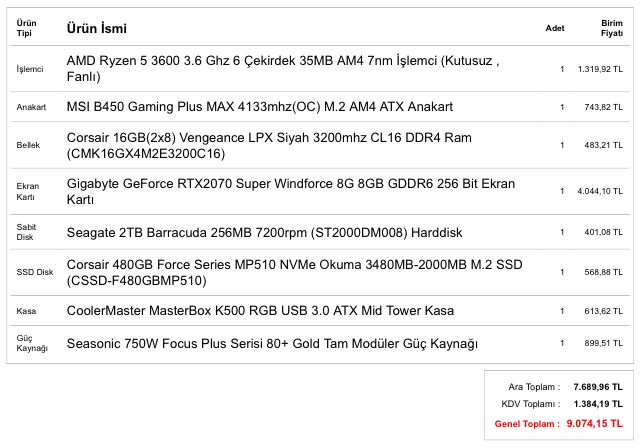The width and height of the screenshot is (640, 448).
Task: Click the 'Ürün Tipi' column header
Action: tap(26, 28)
